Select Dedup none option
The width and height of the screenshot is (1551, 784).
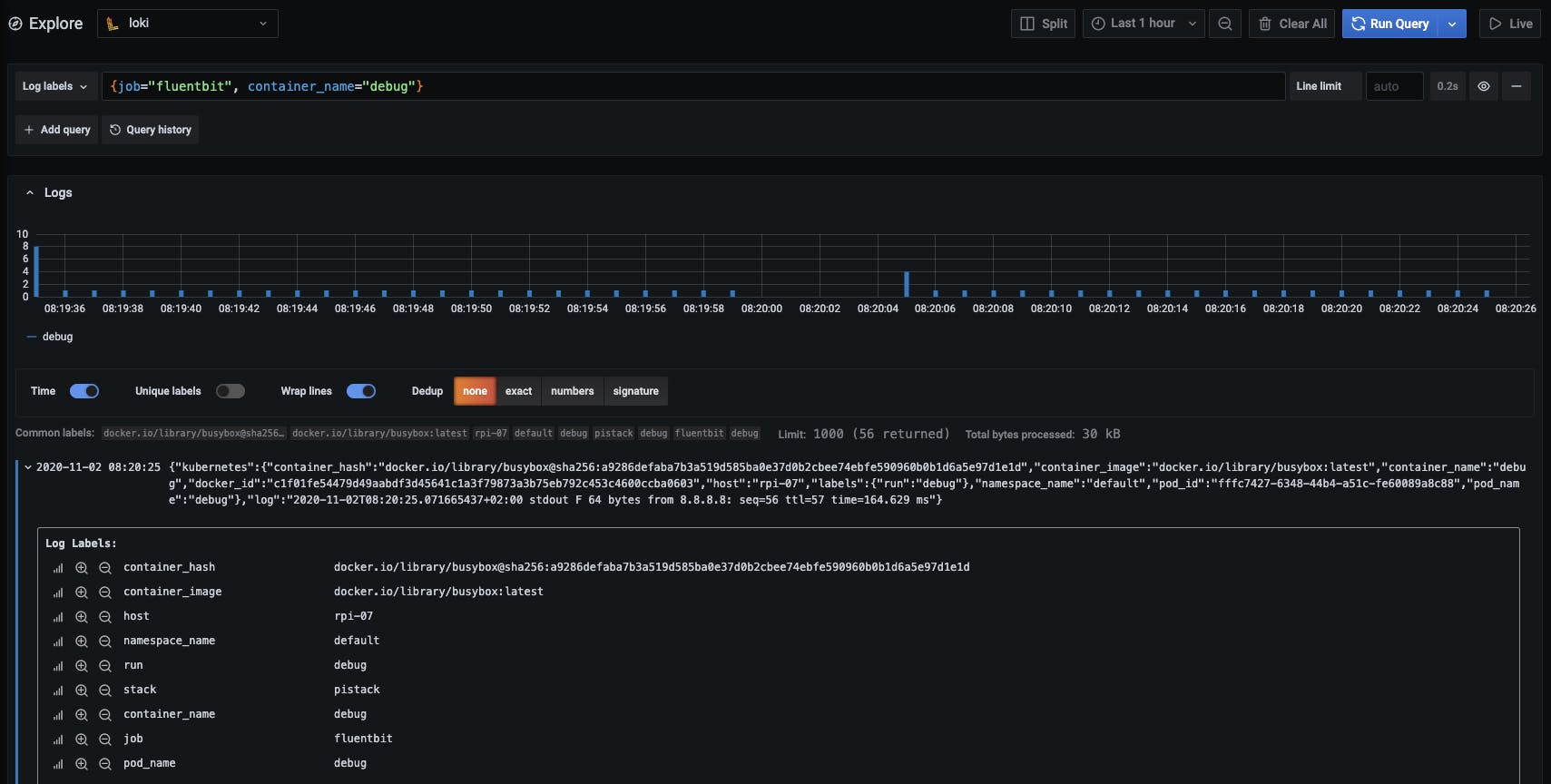(475, 391)
